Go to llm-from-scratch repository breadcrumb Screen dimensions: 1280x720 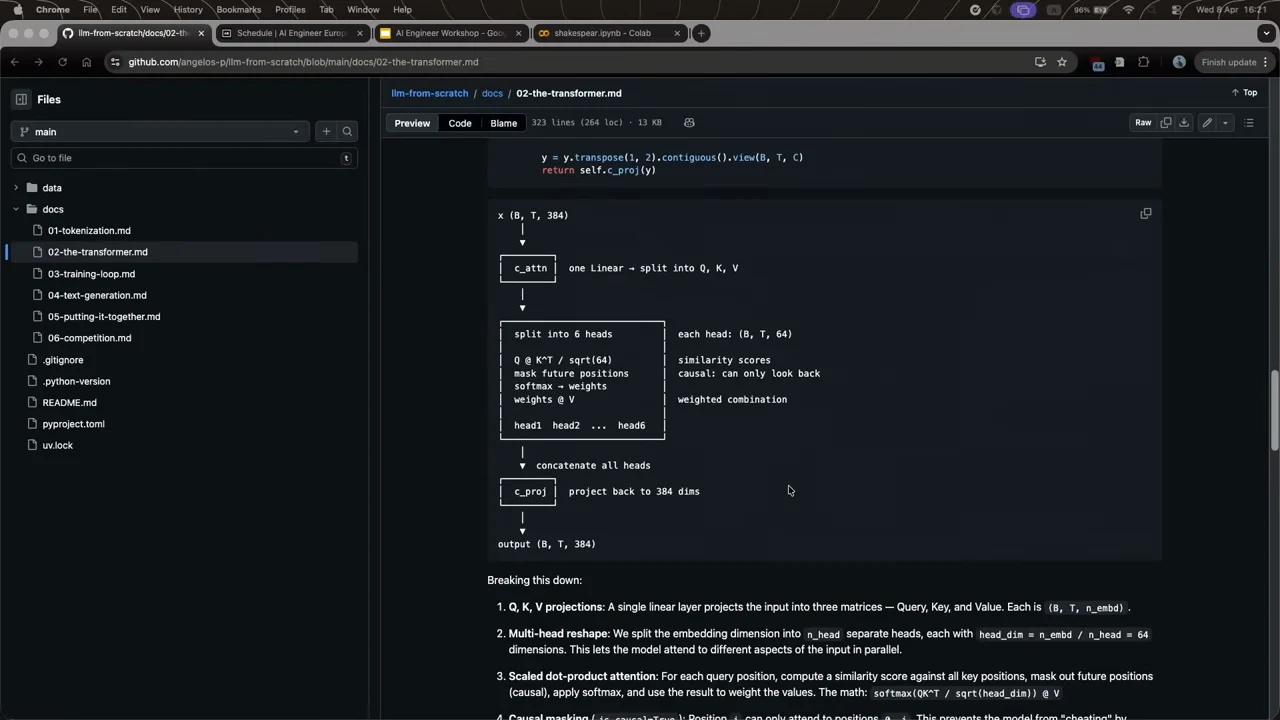(x=430, y=93)
